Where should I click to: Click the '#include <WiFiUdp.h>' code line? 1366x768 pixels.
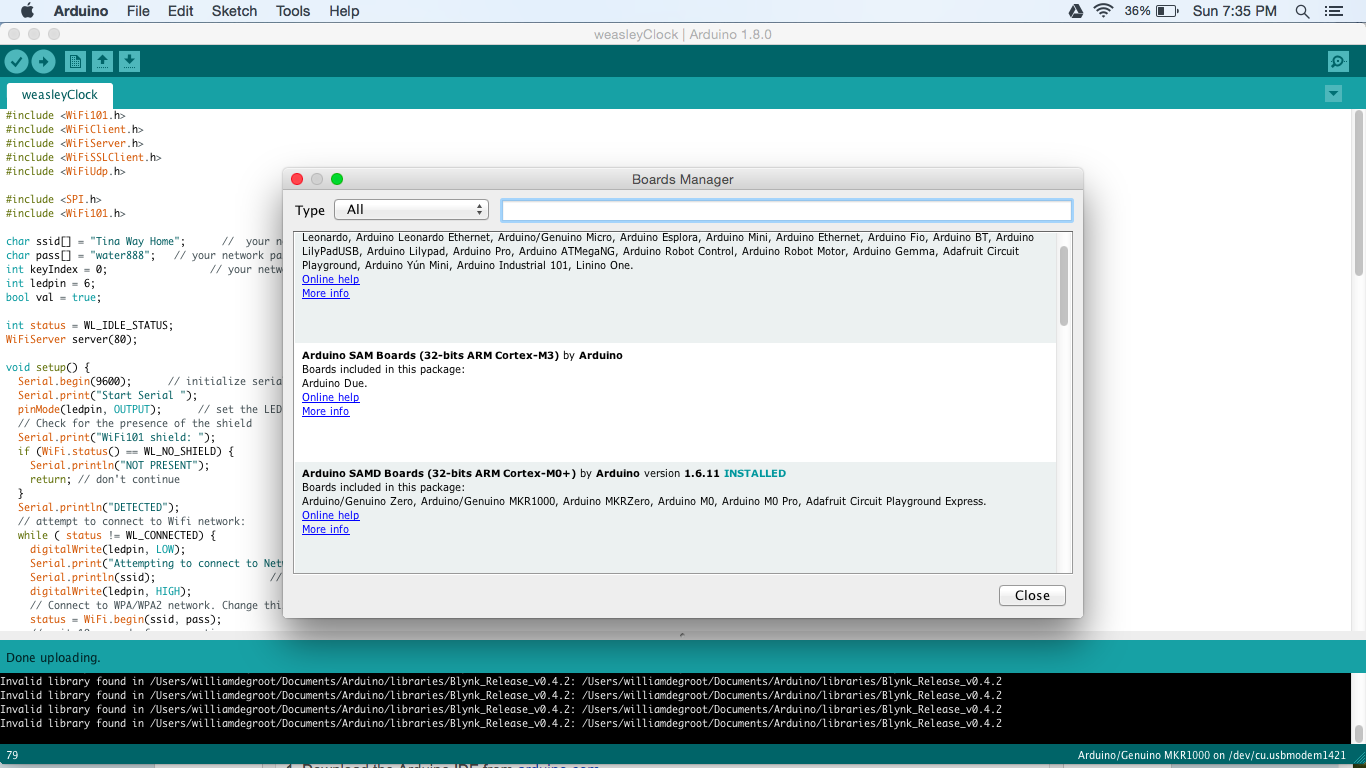(65, 171)
